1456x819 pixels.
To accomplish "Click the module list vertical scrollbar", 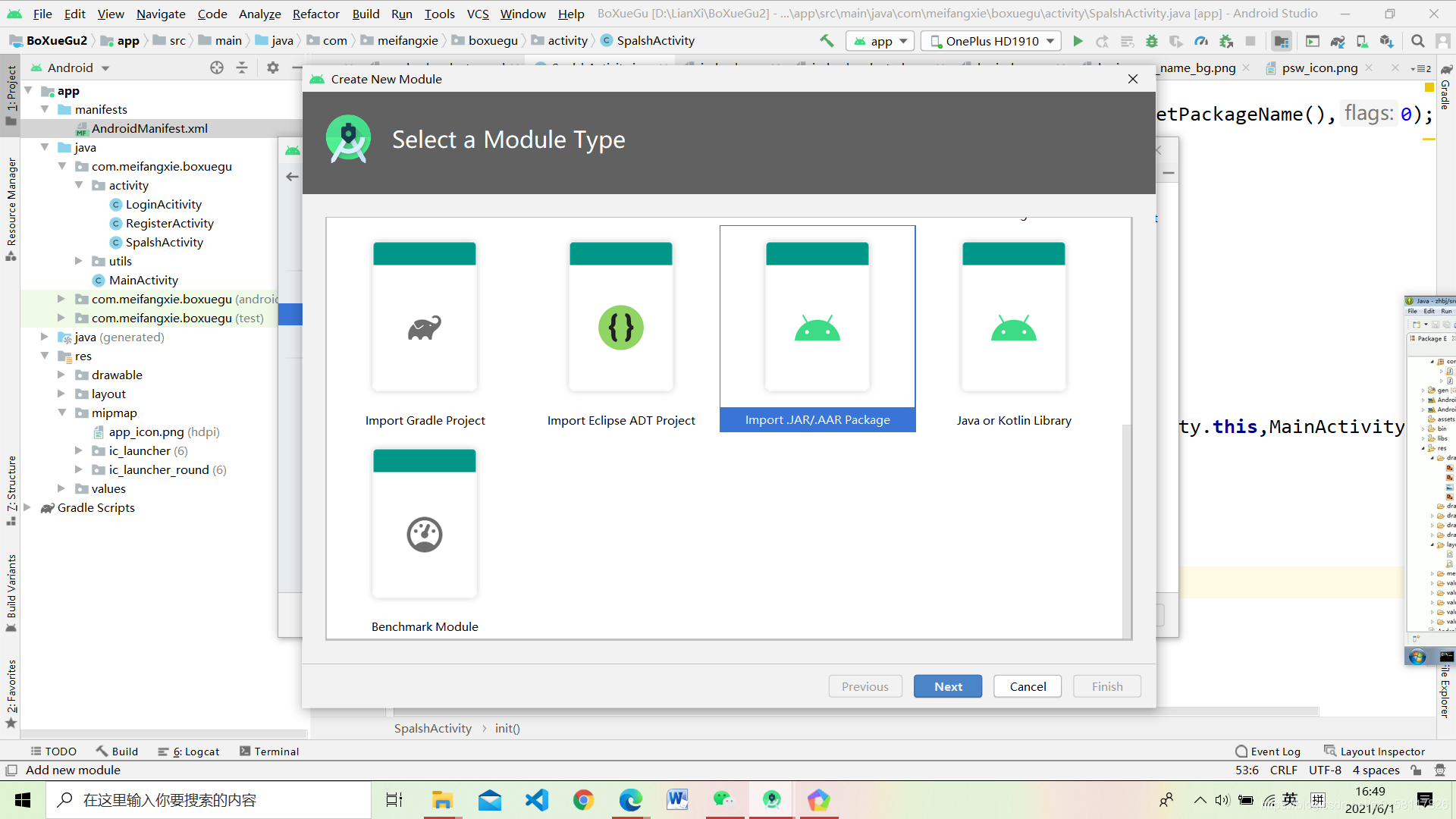I will pyautogui.click(x=1126, y=531).
